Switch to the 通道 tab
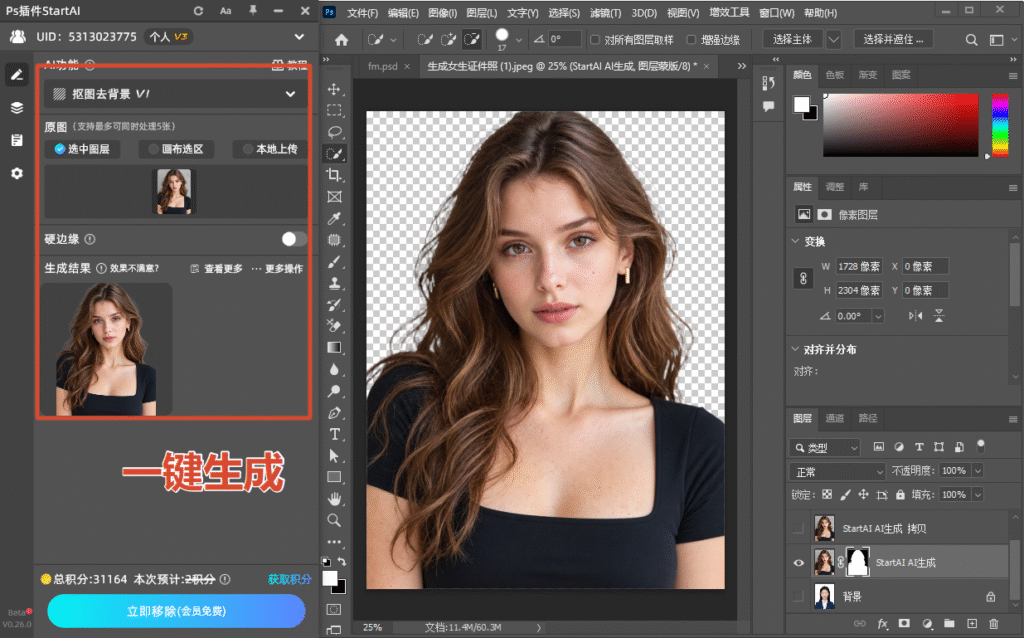This screenshot has width=1024, height=638. click(835, 418)
